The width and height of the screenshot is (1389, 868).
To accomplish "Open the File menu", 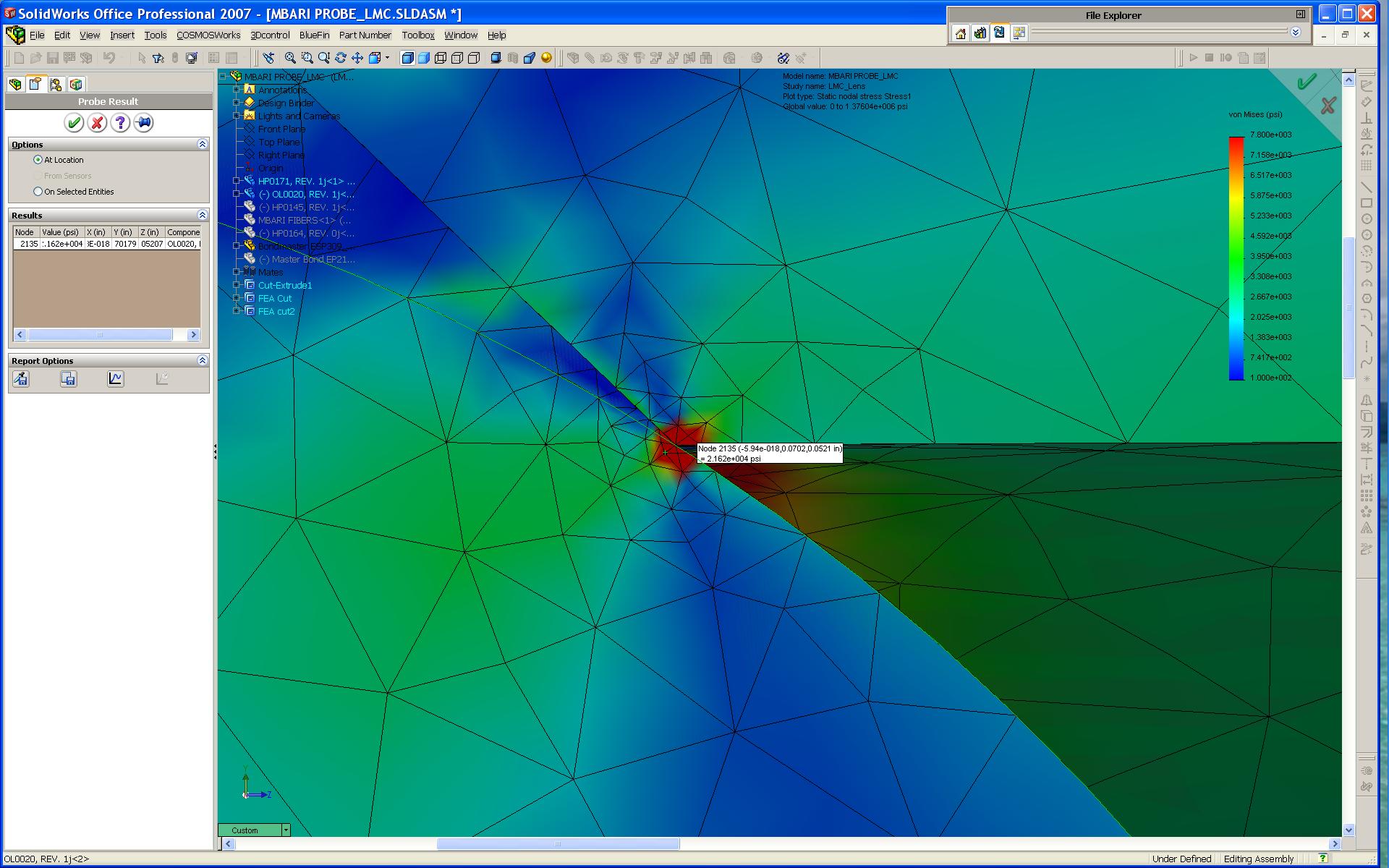I will (x=37, y=35).
